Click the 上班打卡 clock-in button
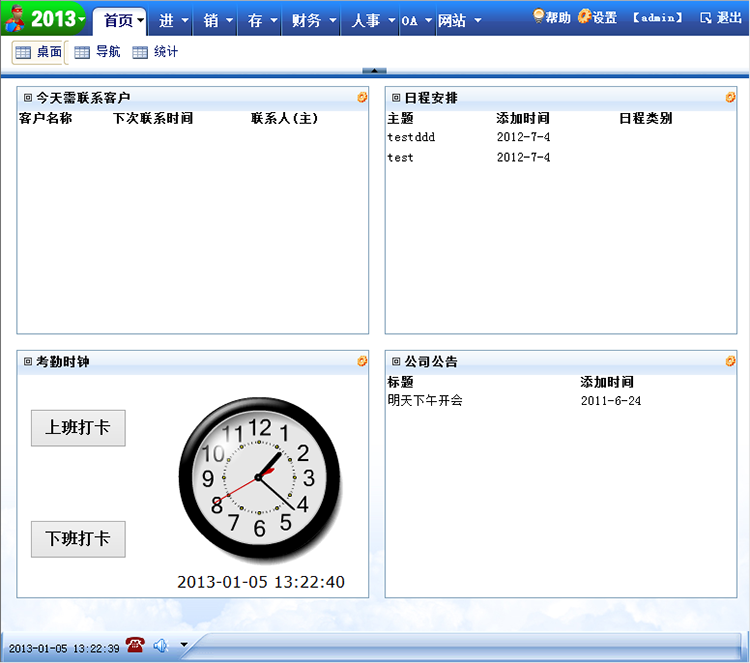This screenshot has height=663, width=750. coord(78,428)
